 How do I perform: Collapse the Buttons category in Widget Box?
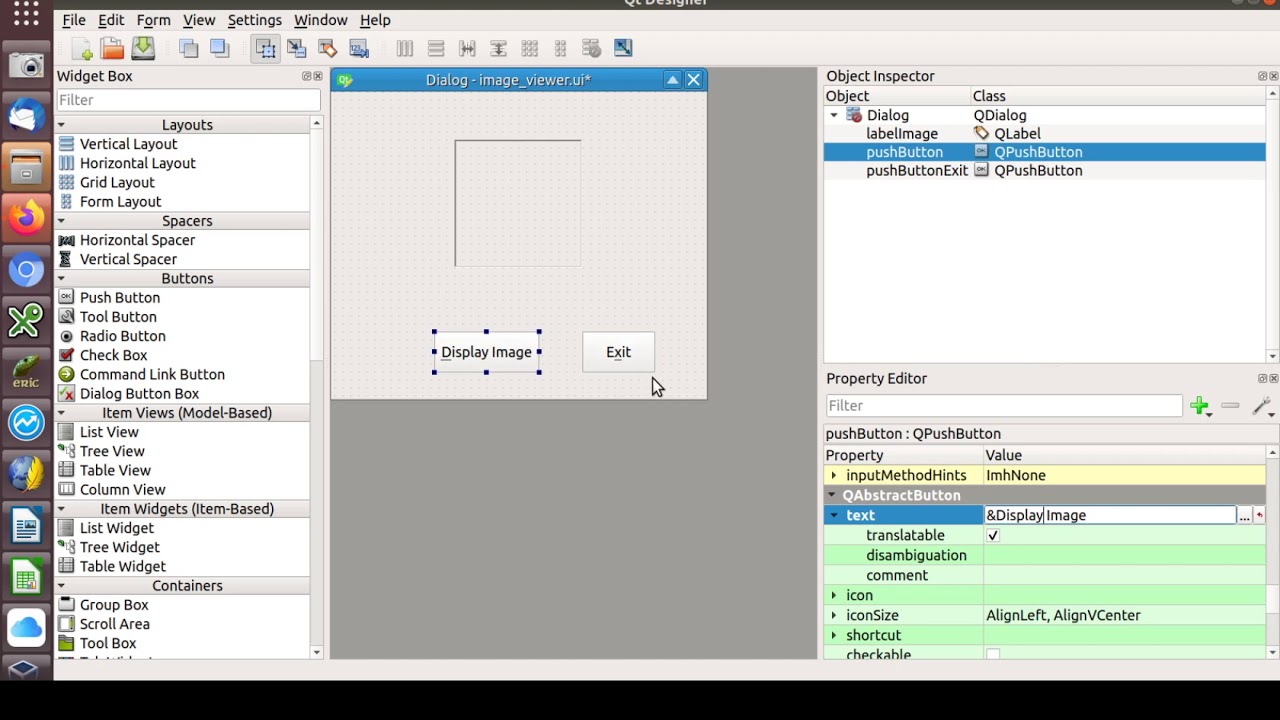[61, 279]
